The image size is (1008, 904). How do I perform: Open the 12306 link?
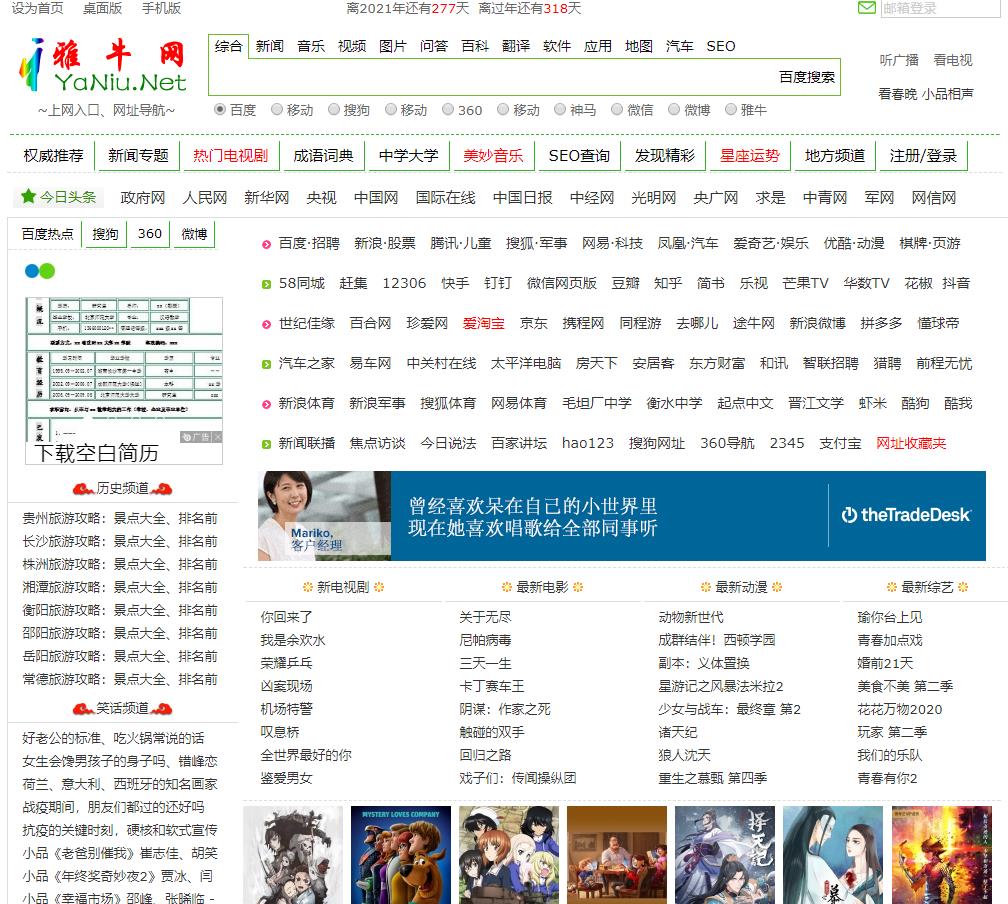(404, 283)
